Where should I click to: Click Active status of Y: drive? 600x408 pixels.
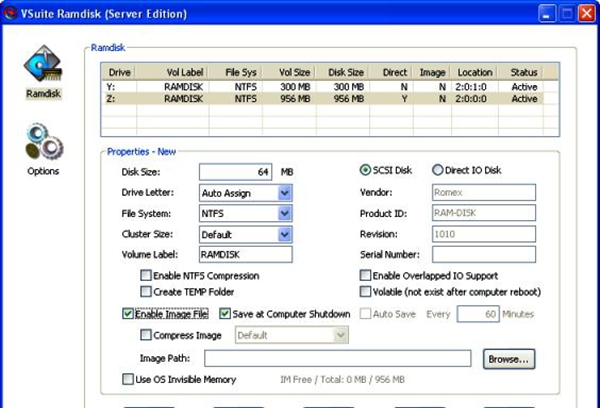[x=525, y=87]
